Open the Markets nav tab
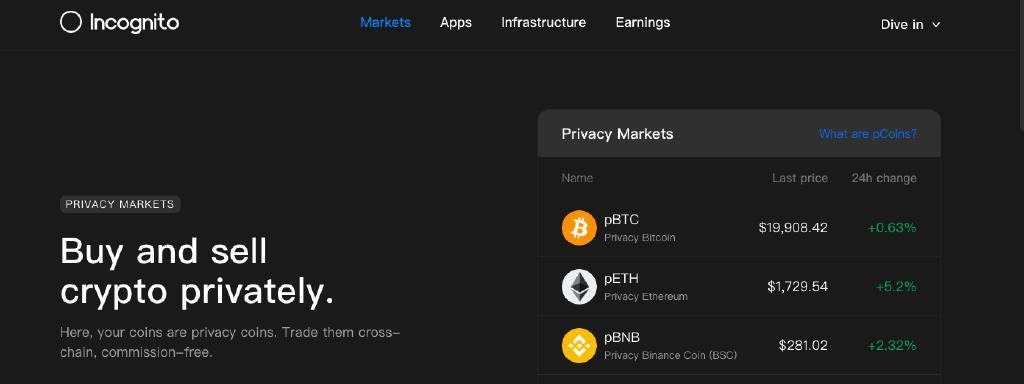Viewport: 1024px width, 384px height. (385, 22)
